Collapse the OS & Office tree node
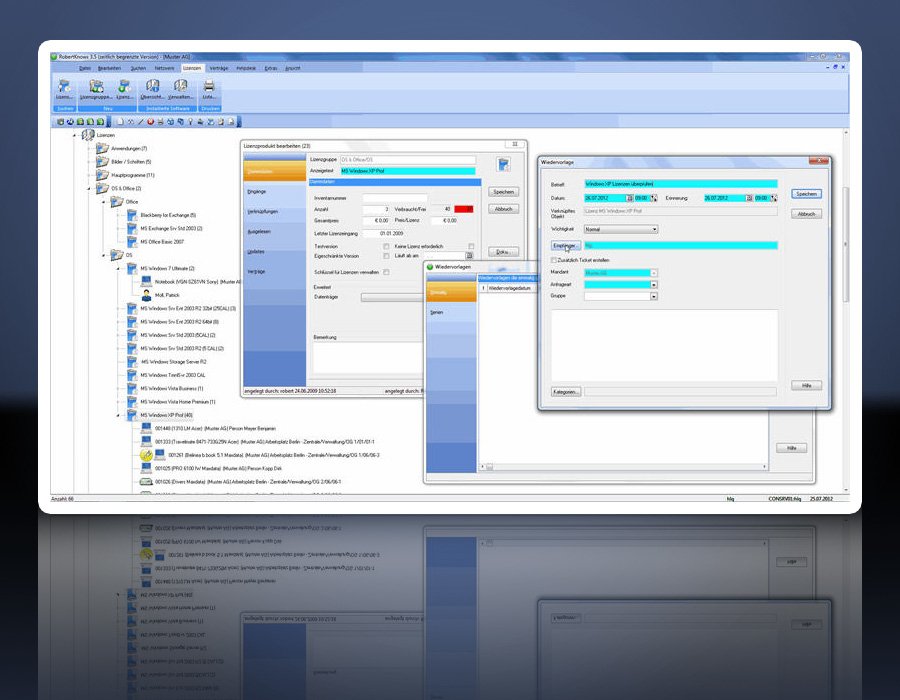This screenshot has height=700, width=900. point(89,189)
